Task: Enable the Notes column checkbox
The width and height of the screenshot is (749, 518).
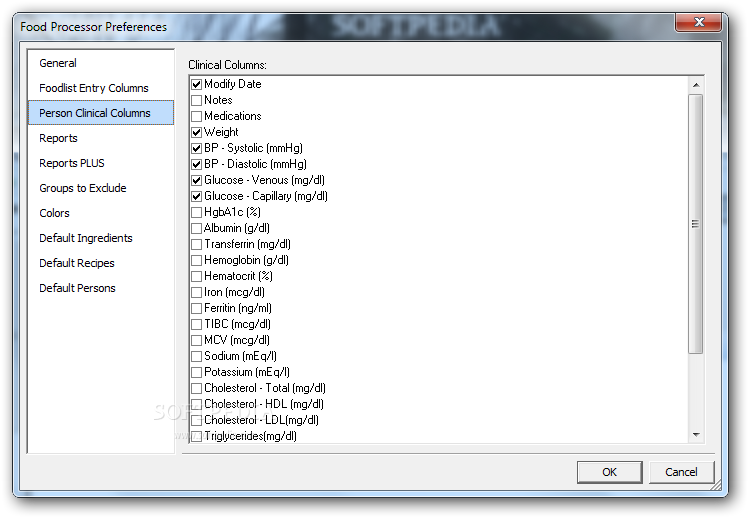Action: 196,100
